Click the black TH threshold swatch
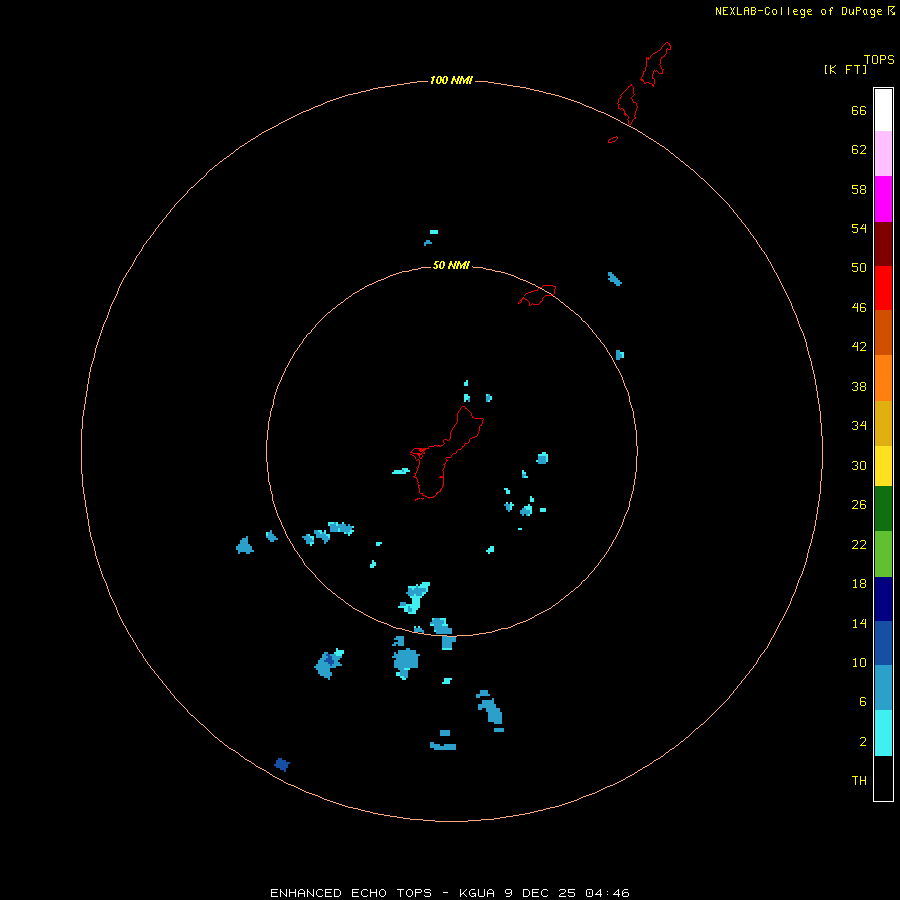The image size is (900, 900). click(883, 778)
